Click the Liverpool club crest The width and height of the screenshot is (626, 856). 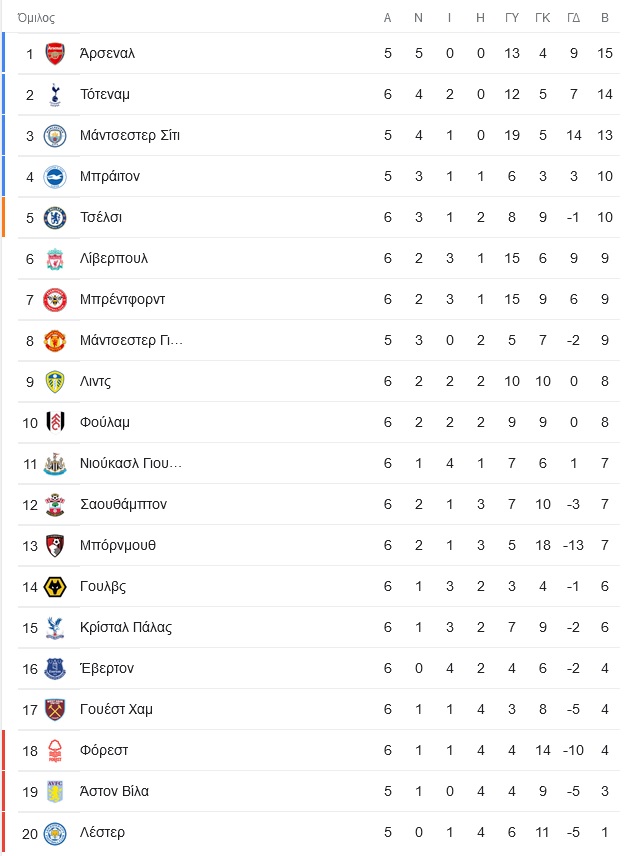click(55, 259)
